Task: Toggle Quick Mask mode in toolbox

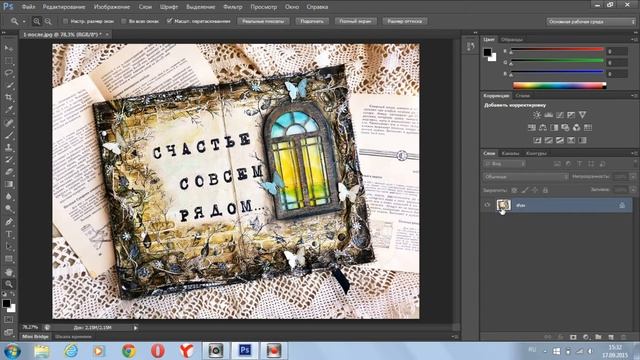Action: click(x=9, y=320)
